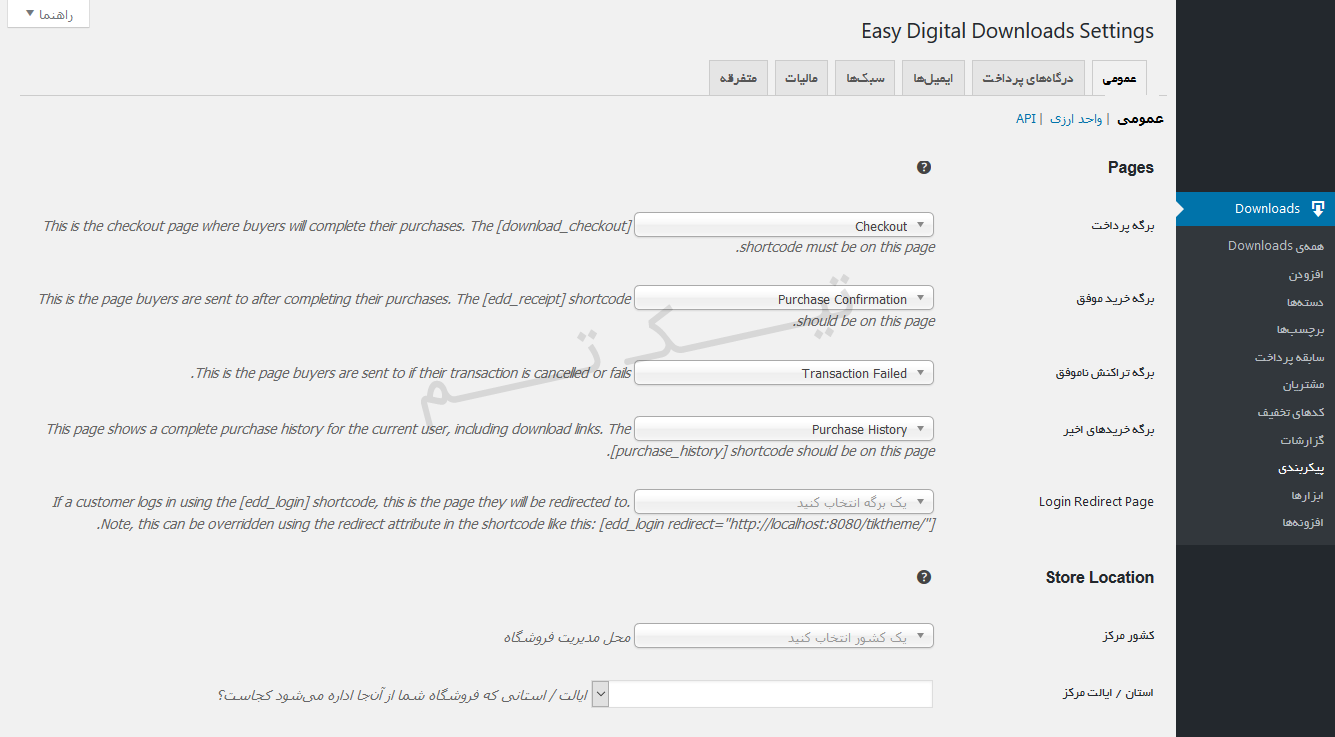This screenshot has width=1335, height=737.
Task: Click the Easy Digital Downloads Settings heading
Action: point(1007,31)
